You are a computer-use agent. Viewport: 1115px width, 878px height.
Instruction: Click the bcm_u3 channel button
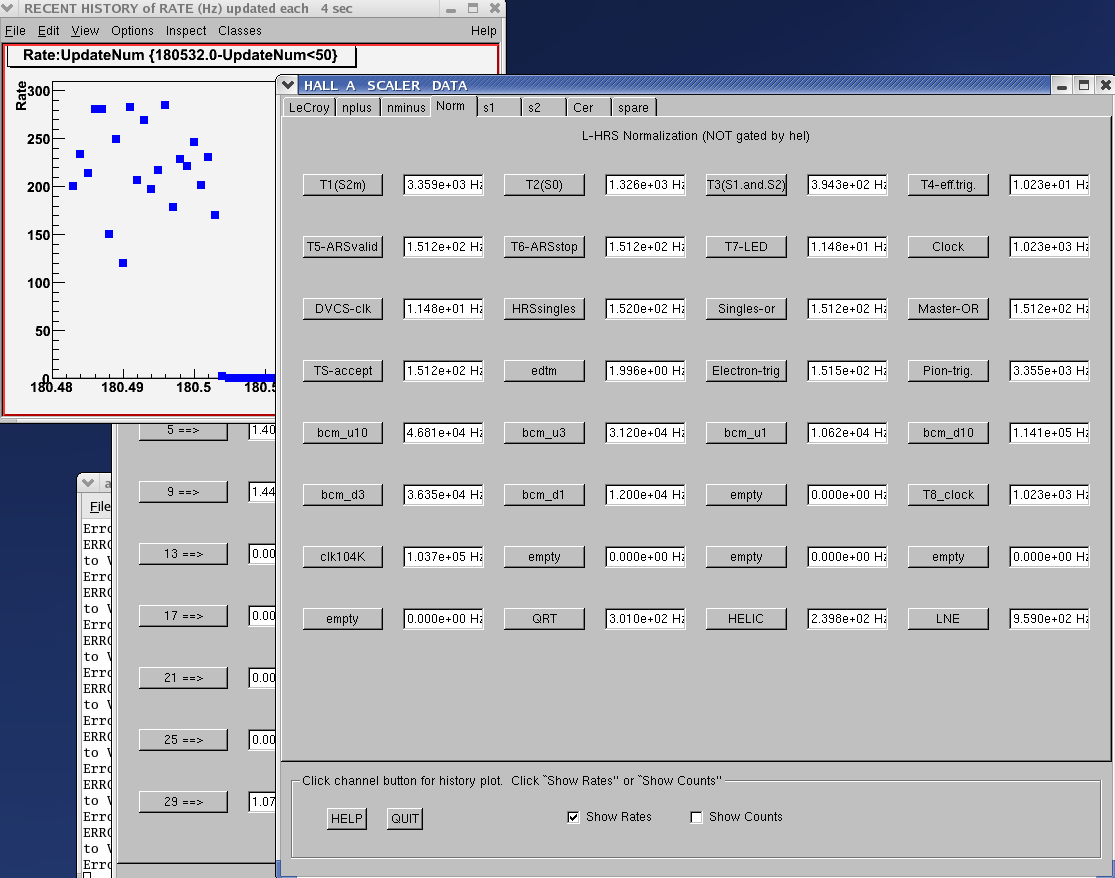pos(544,433)
